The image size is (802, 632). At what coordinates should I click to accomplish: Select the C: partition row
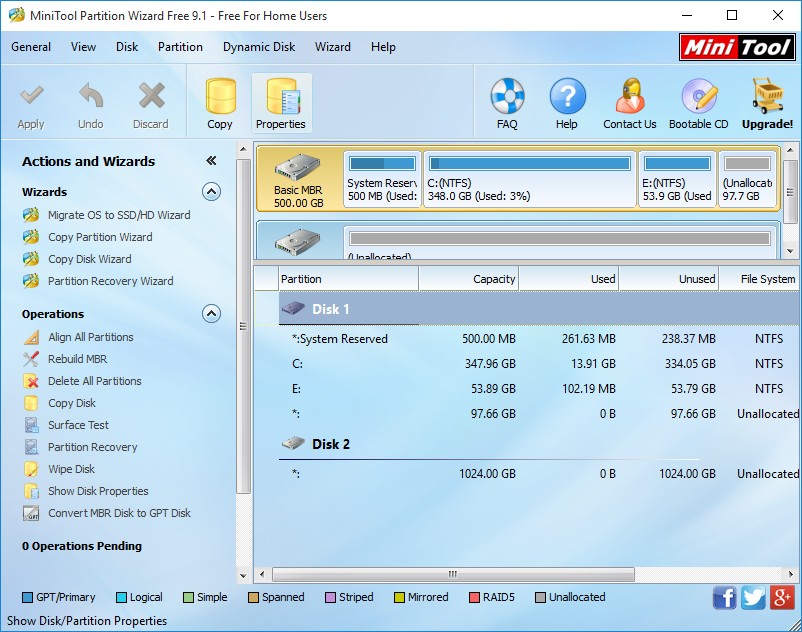(527, 364)
